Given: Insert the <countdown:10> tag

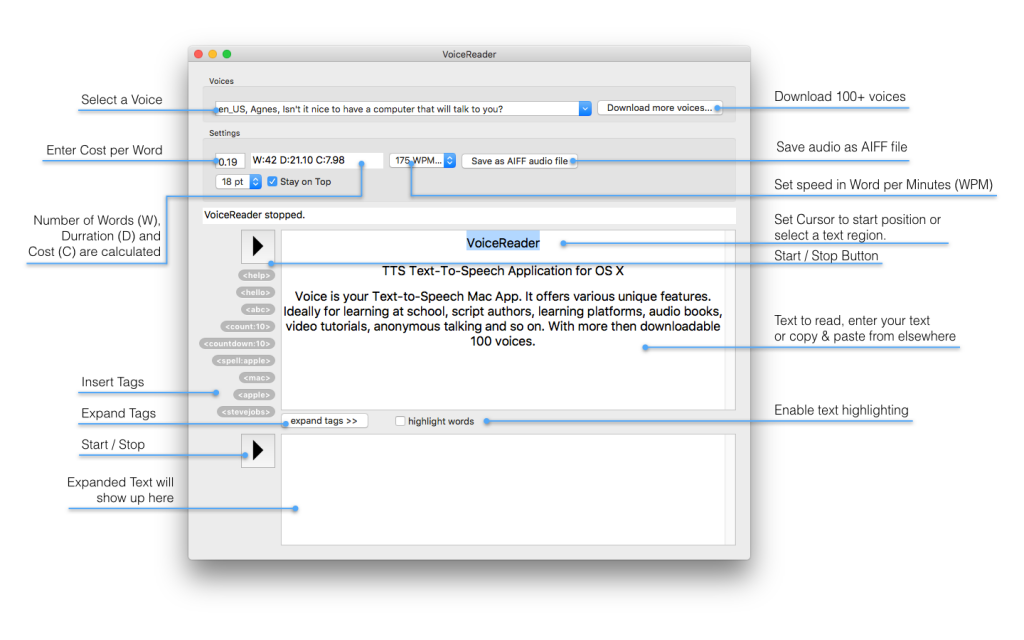Looking at the screenshot, I should (x=237, y=344).
